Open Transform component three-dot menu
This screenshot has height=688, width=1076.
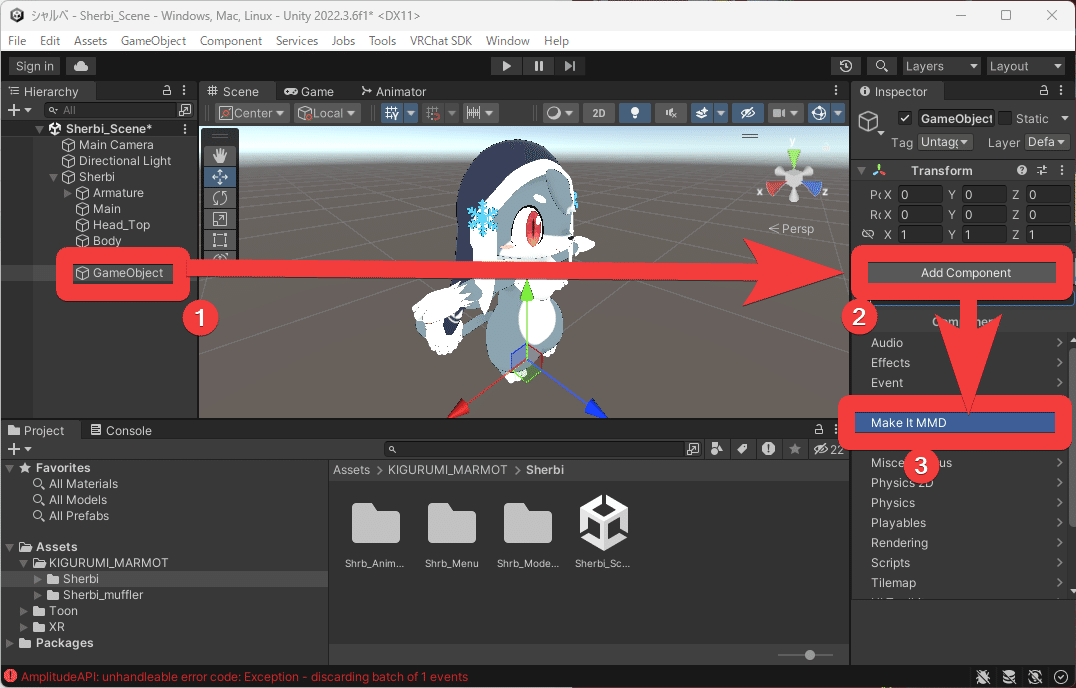pyautogui.click(x=1062, y=170)
